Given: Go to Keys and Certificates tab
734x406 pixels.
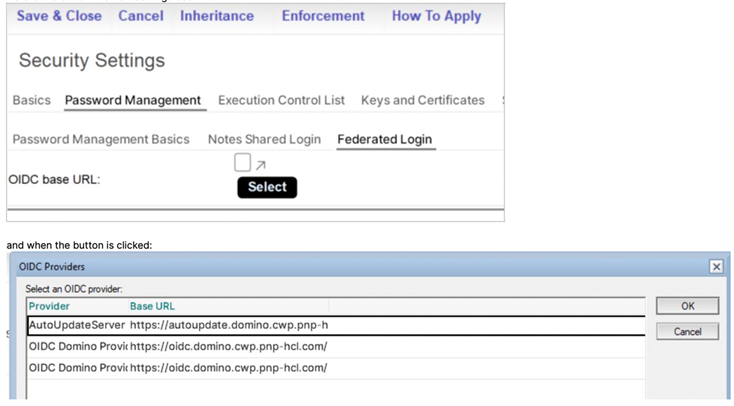Looking at the screenshot, I should coord(423,100).
